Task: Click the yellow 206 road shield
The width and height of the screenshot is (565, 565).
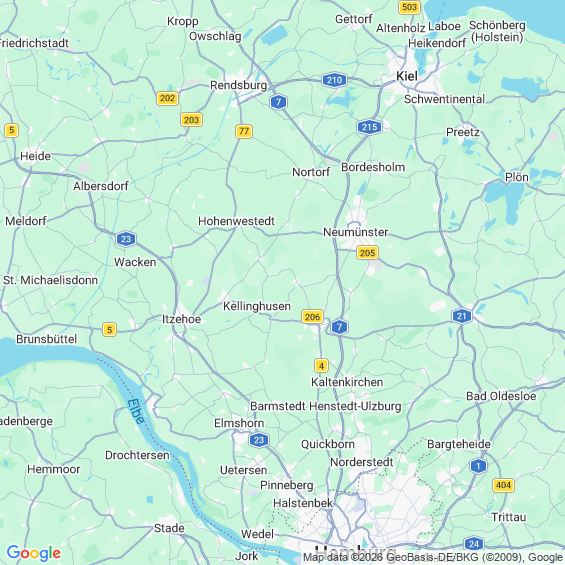Action: pyautogui.click(x=312, y=316)
